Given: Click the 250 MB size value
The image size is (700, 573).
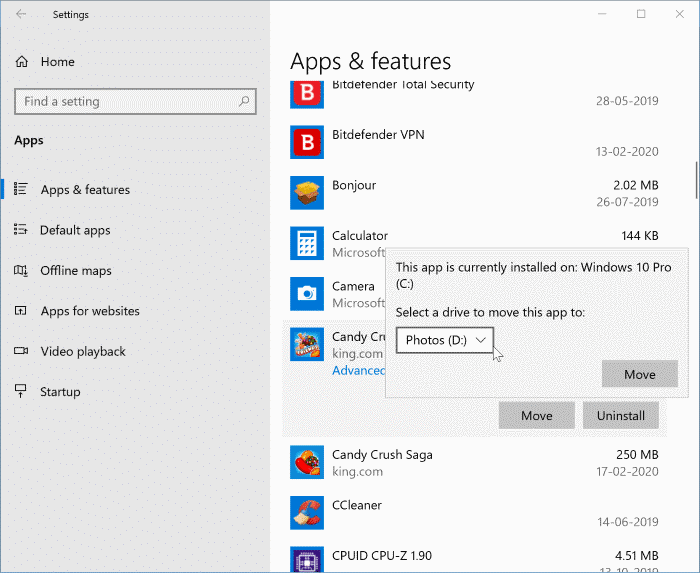Looking at the screenshot, I should pos(637,455).
